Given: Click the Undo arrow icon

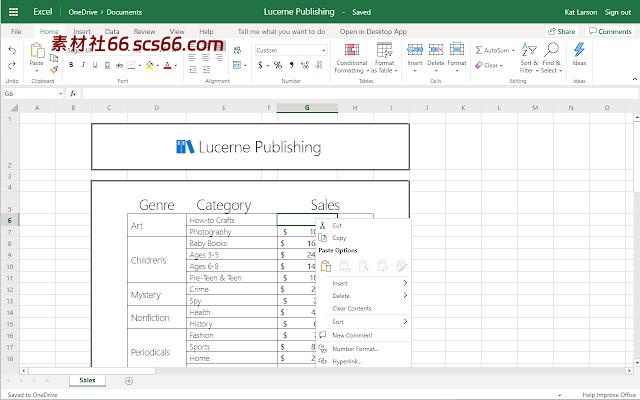Looking at the screenshot, I should point(12,50).
